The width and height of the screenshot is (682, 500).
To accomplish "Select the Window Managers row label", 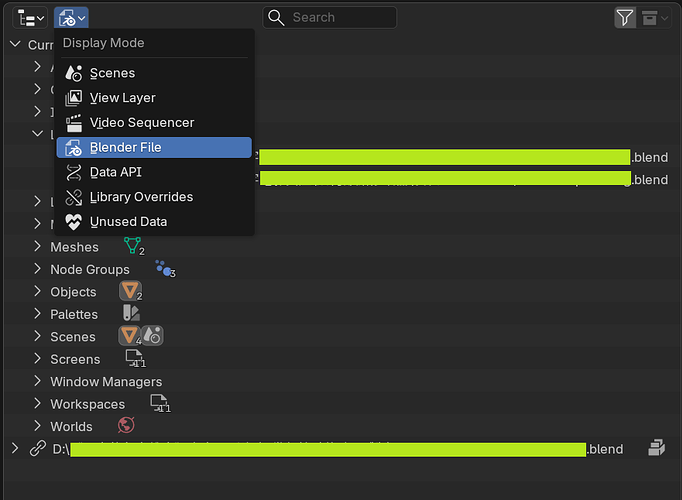I will 106,382.
